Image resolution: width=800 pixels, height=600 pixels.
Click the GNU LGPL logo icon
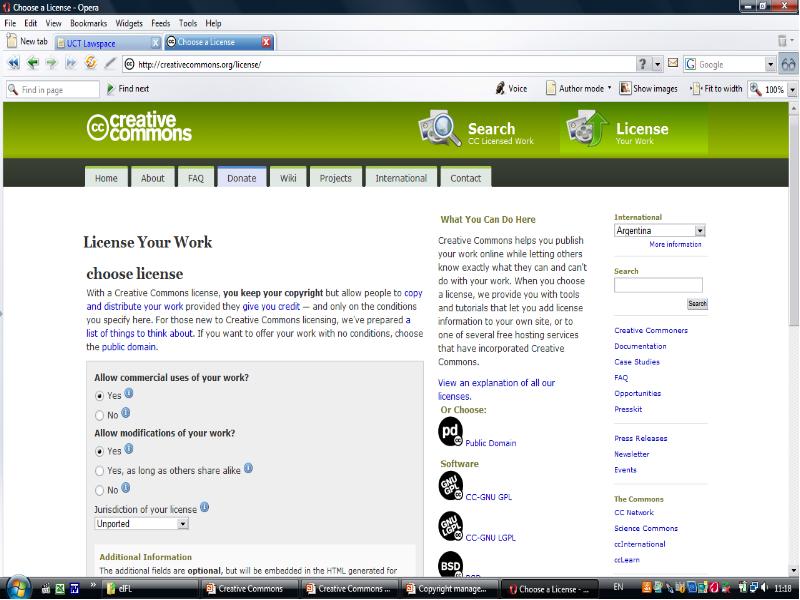click(x=451, y=526)
